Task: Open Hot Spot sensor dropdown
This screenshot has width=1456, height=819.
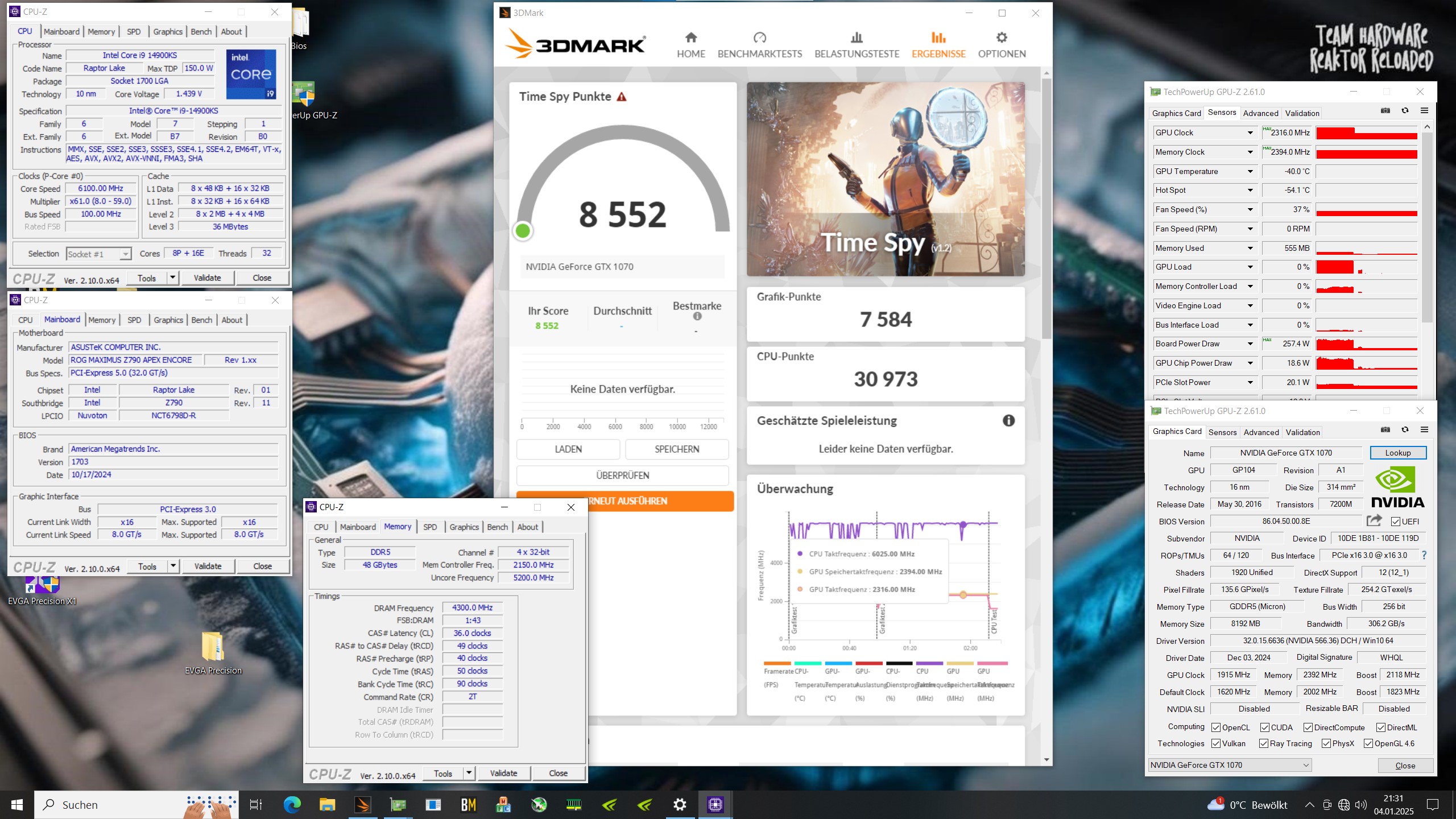Action: click(x=1250, y=191)
